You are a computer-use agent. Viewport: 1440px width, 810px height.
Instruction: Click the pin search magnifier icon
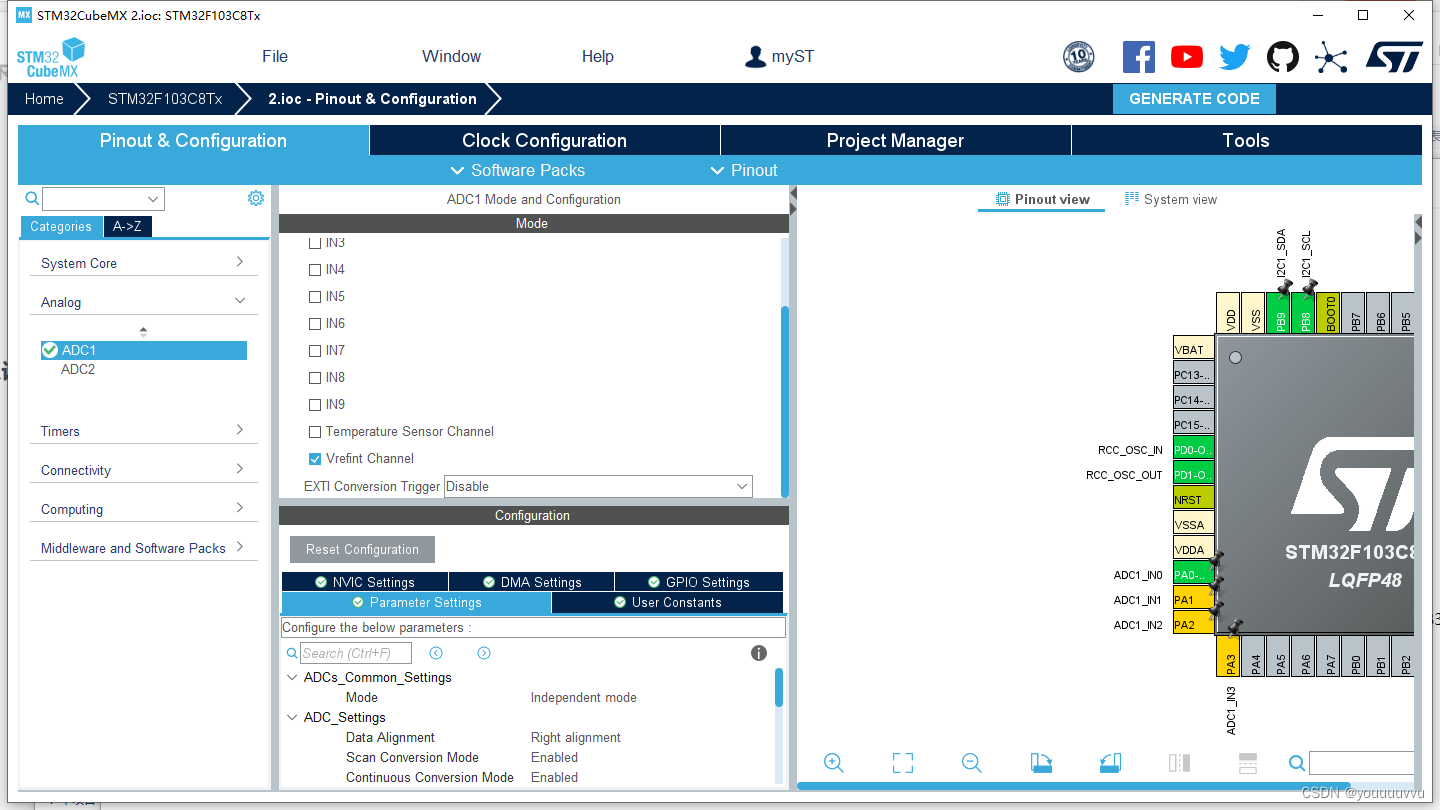[x=1297, y=763]
